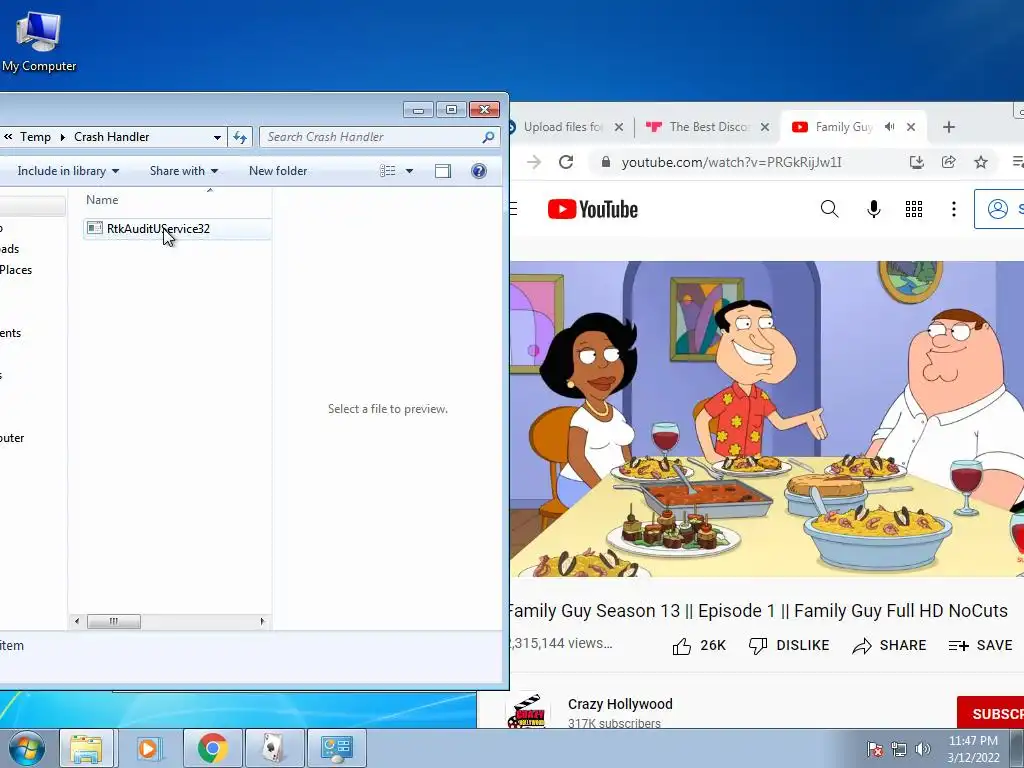Viewport: 1024px width, 768px height.
Task: Open Windows Explorer from taskbar
Action: (x=87, y=748)
